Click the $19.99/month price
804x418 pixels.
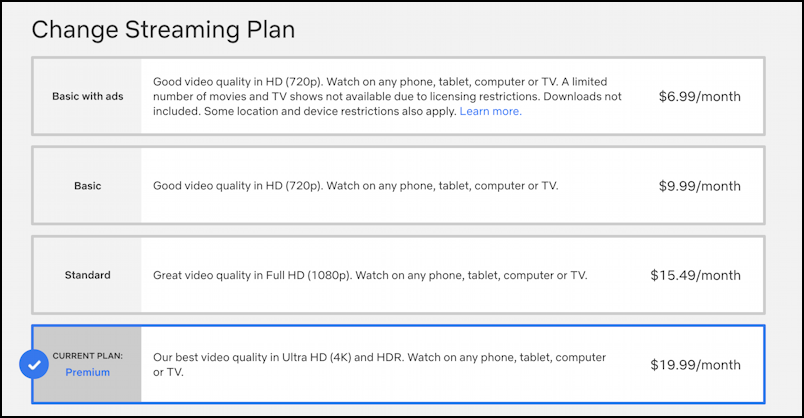[695, 365]
